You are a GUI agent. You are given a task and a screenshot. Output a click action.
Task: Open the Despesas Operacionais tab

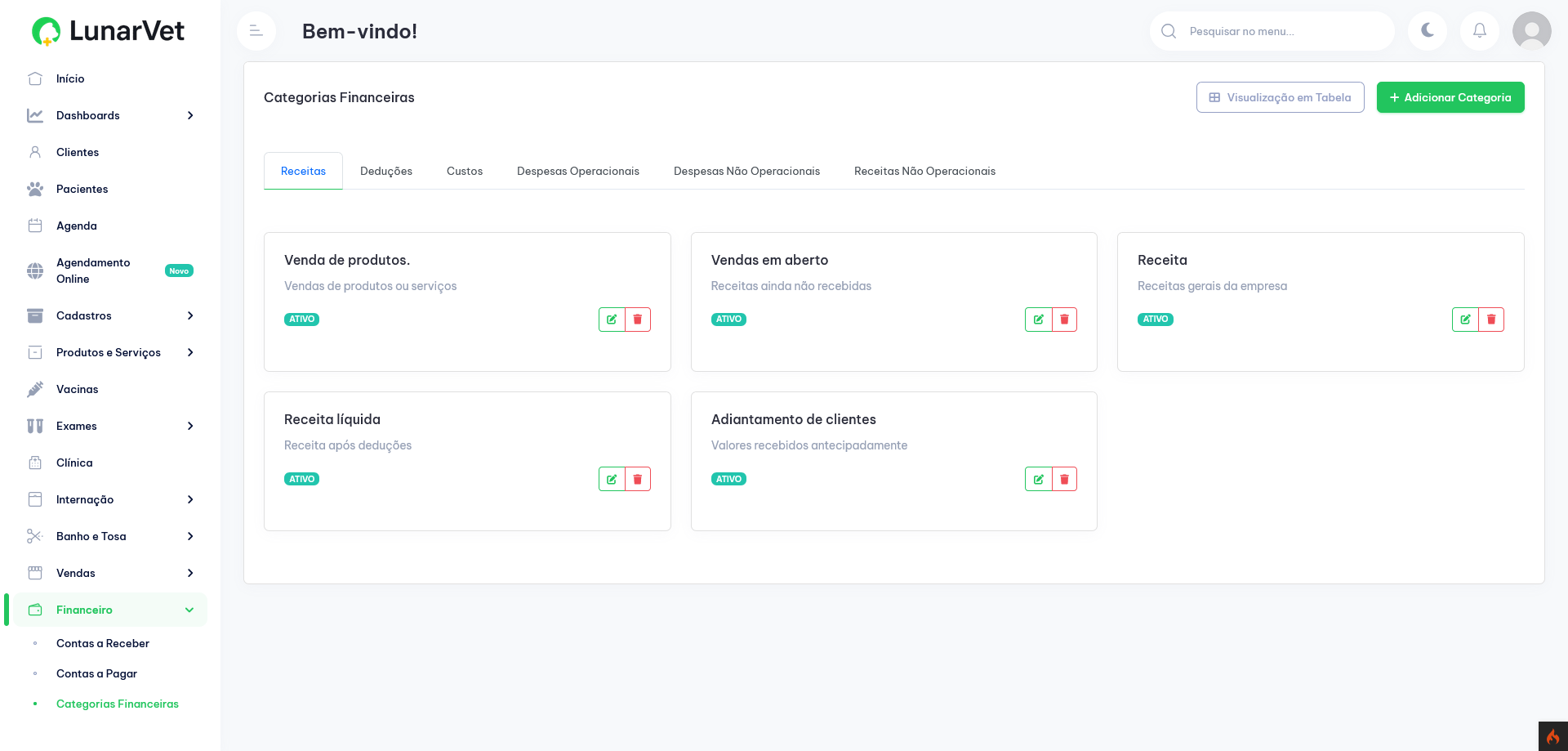click(x=578, y=171)
